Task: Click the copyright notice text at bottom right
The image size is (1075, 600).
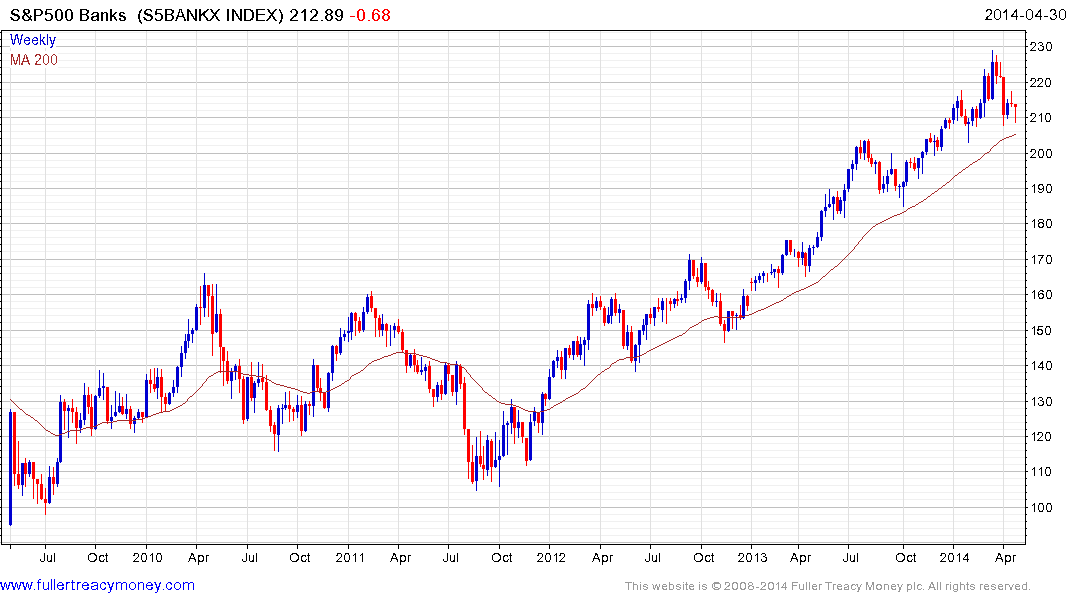Action: pos(828,586)
